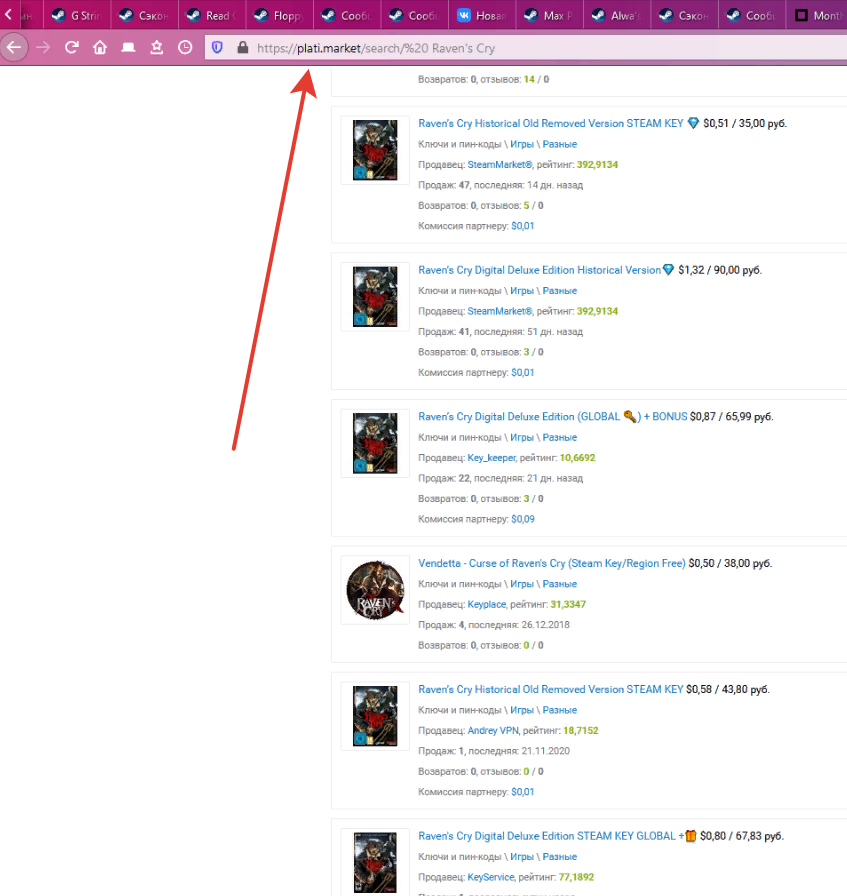The image size is (847, 896).
Task: Click diamond icon beside Deluxe Historical Version title
Action: click(x=668, y=270)
